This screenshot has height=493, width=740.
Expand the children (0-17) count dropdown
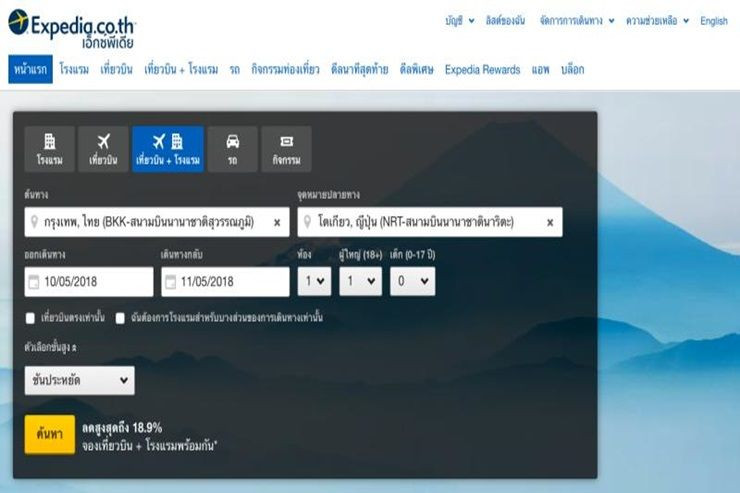tap(412, 282)
